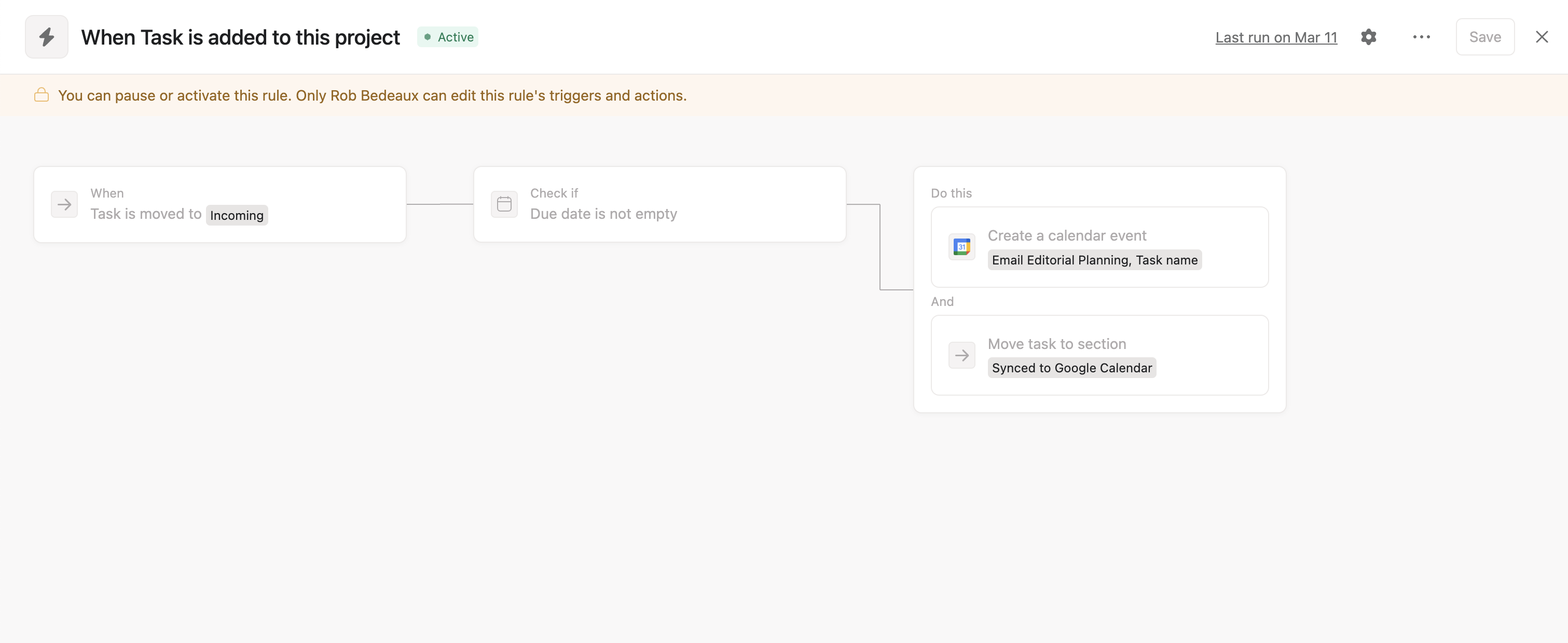Close the rule editor with X
1568x643 pixels.
1541,37
